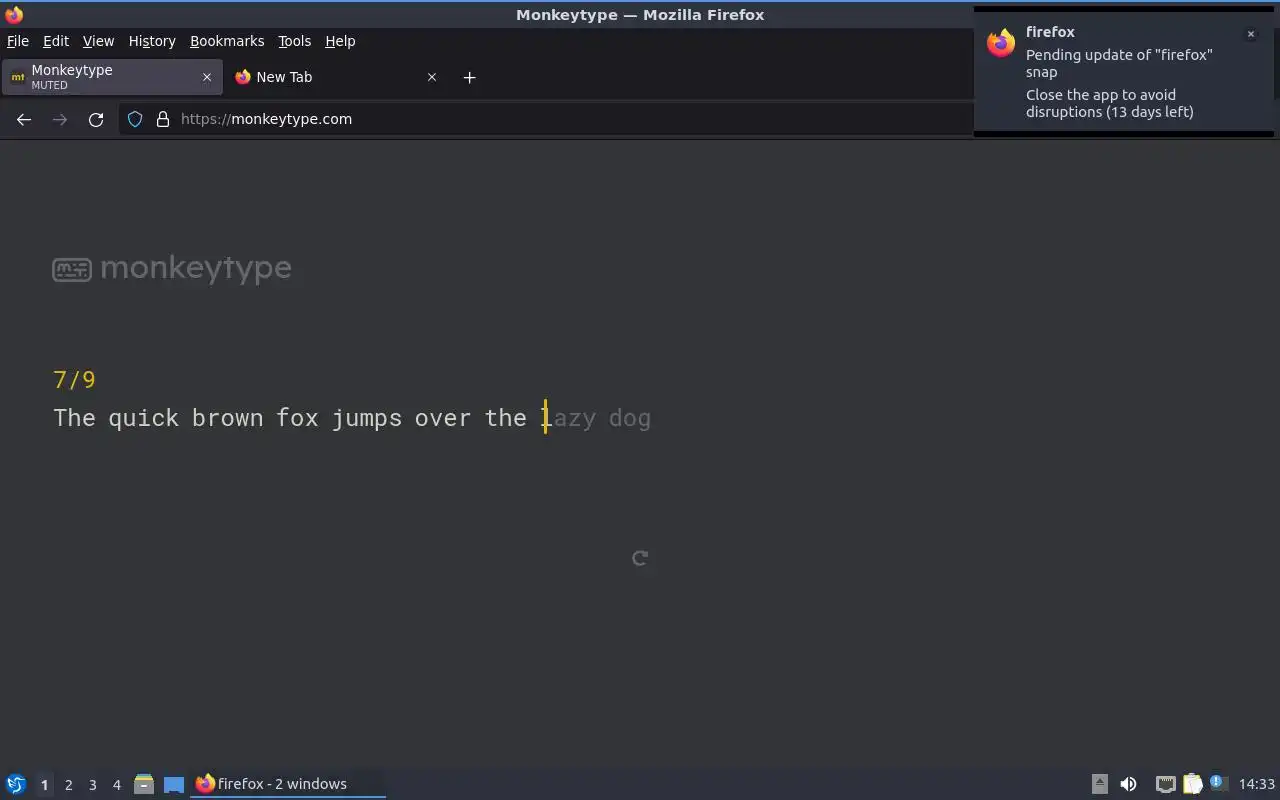
Task: Open the History menu
Action: (152, 41)
